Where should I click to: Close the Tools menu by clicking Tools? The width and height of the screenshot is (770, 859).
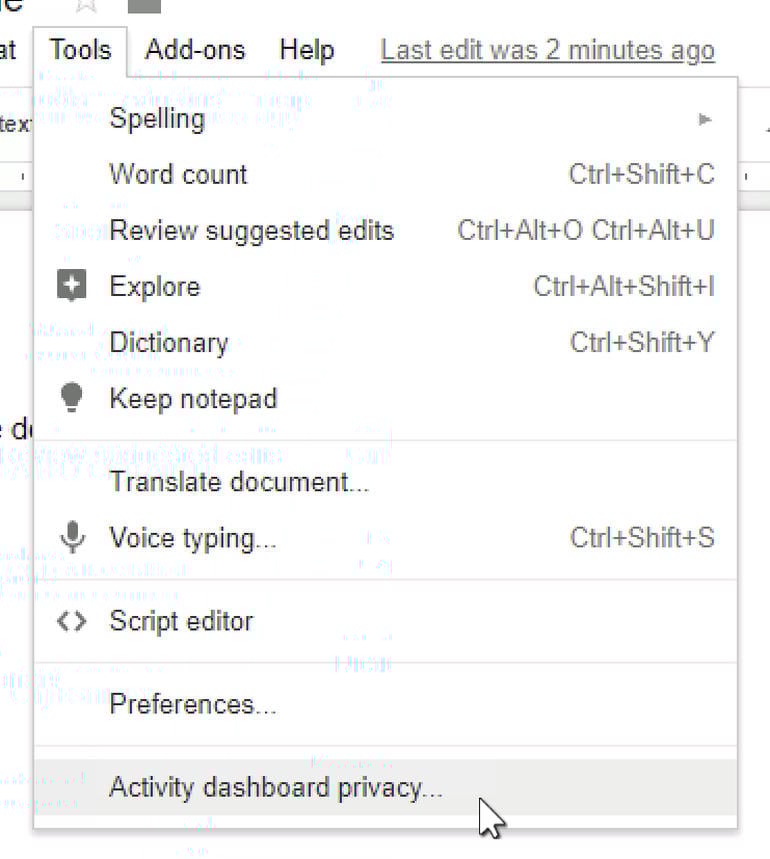coord(80,50)
